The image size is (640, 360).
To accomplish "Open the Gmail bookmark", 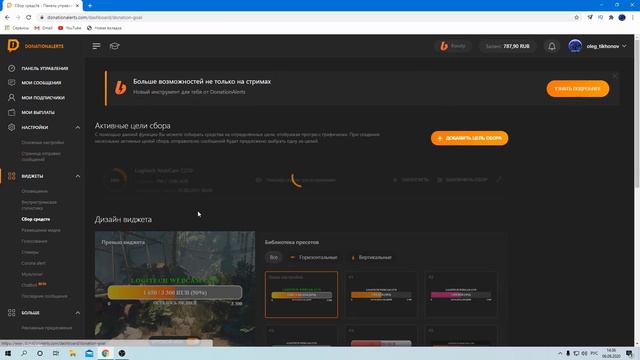I will click(43, 28).
